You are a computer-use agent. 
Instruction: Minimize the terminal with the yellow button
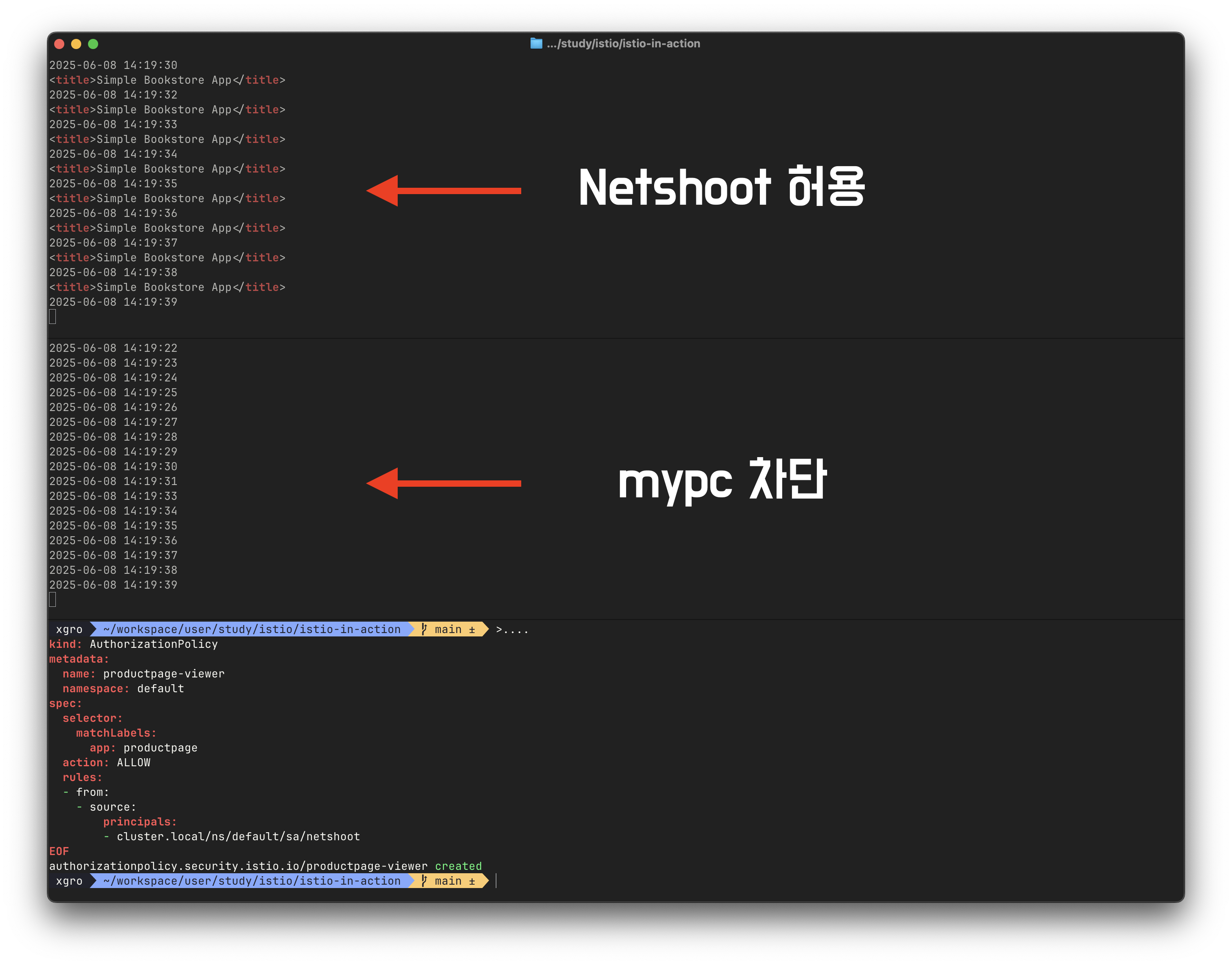click(76, 44)
